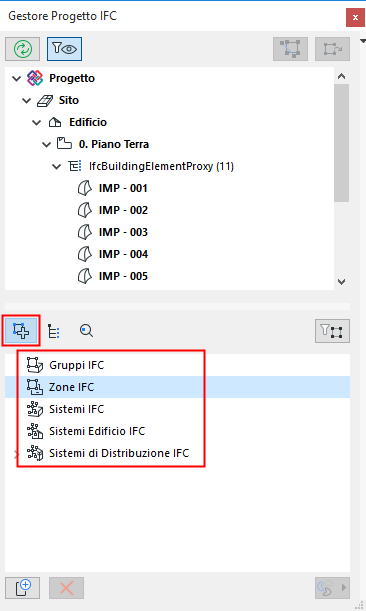Select the Edificio label
This screenshot has width=366, height=611.
tap(88, 122)
